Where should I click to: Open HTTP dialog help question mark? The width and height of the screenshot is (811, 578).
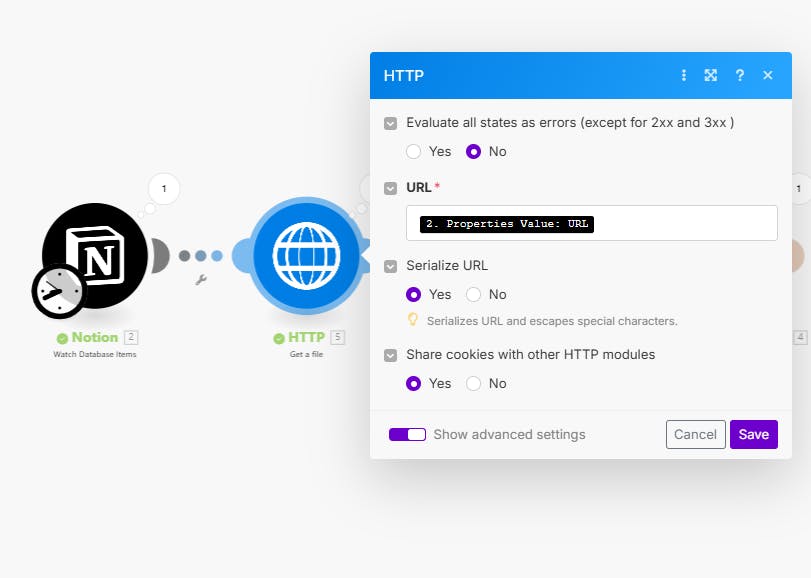pyautogui.click(x=740, y=75)
